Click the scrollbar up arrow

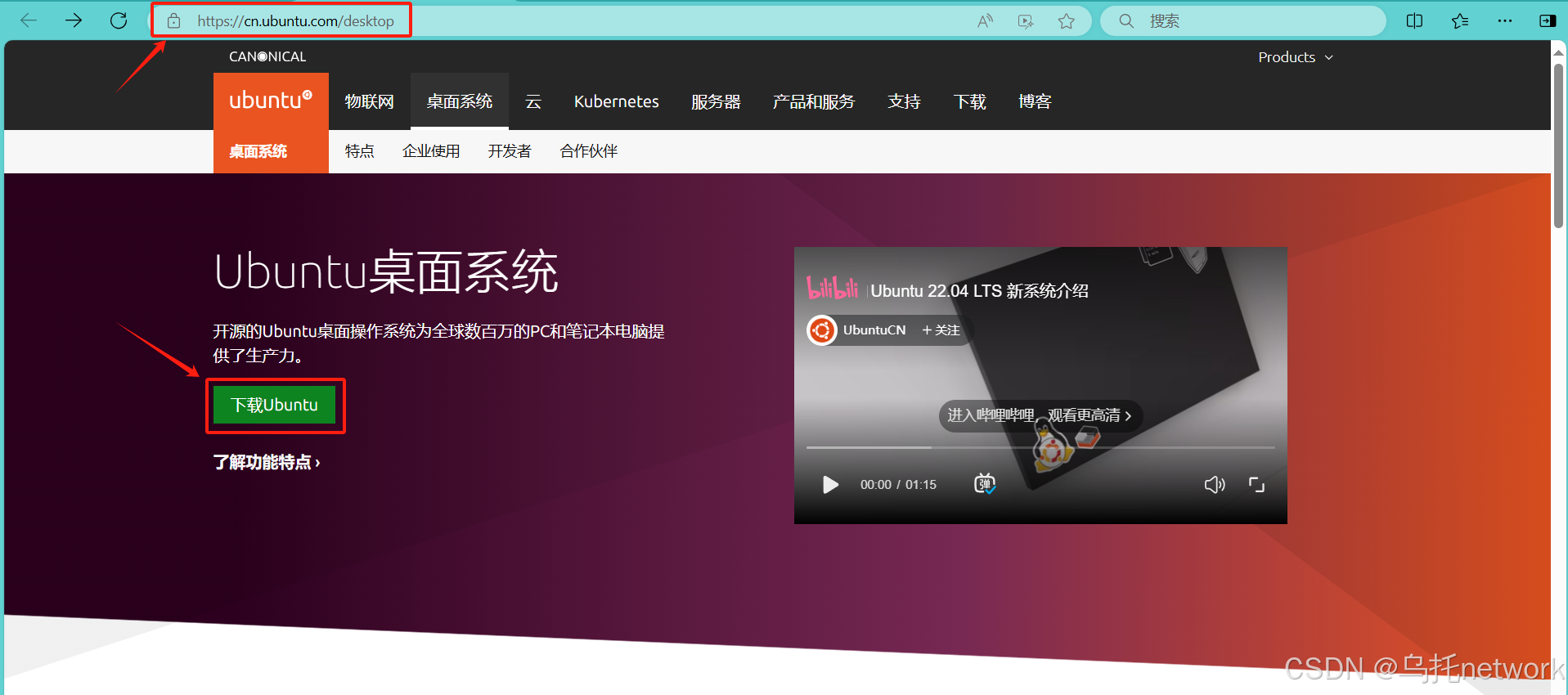click(1558, 52)
